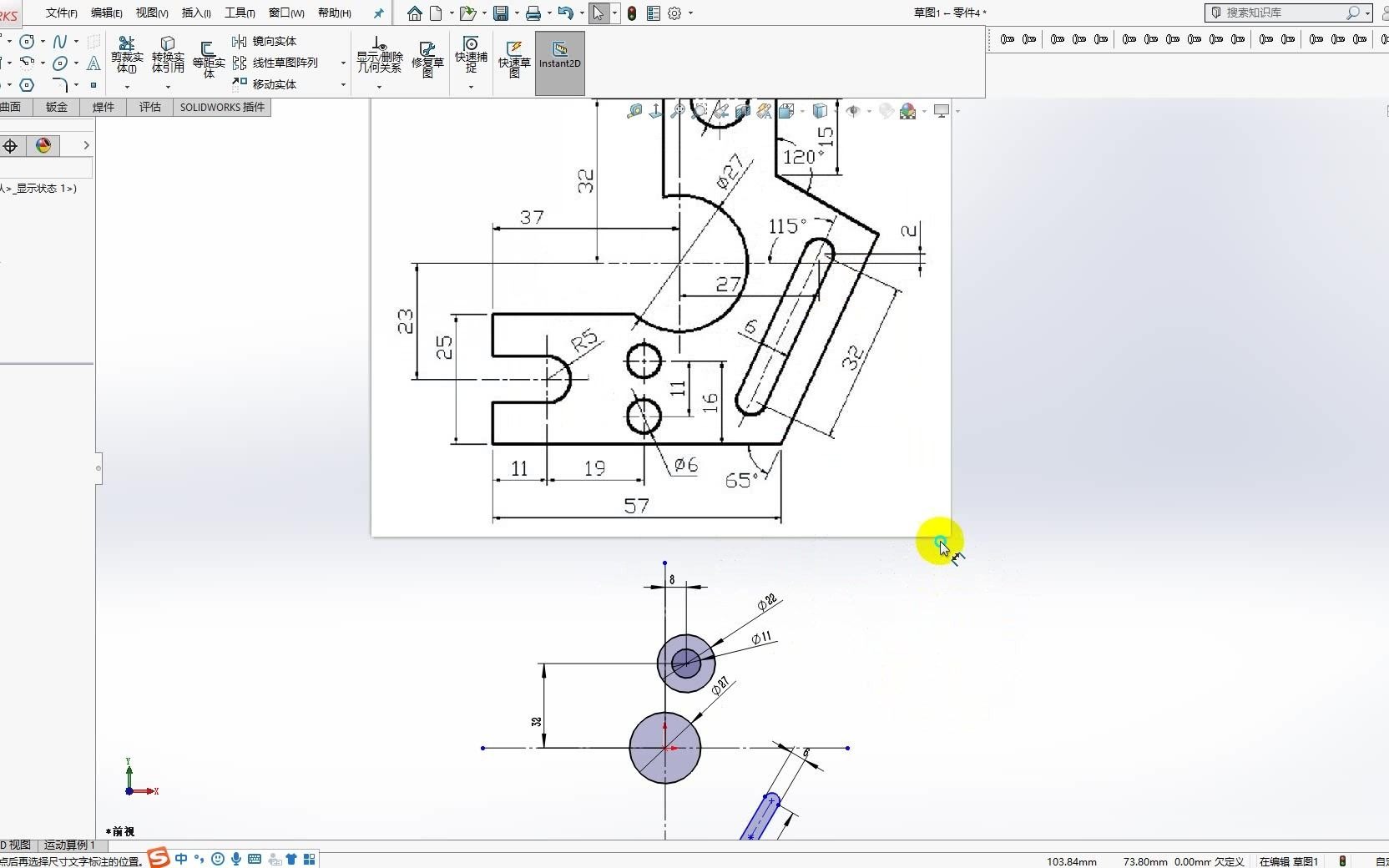The height and width of the screenshot is (868, 1389).
Task: Expand the Print dropdown arrow
Action: 549,13
